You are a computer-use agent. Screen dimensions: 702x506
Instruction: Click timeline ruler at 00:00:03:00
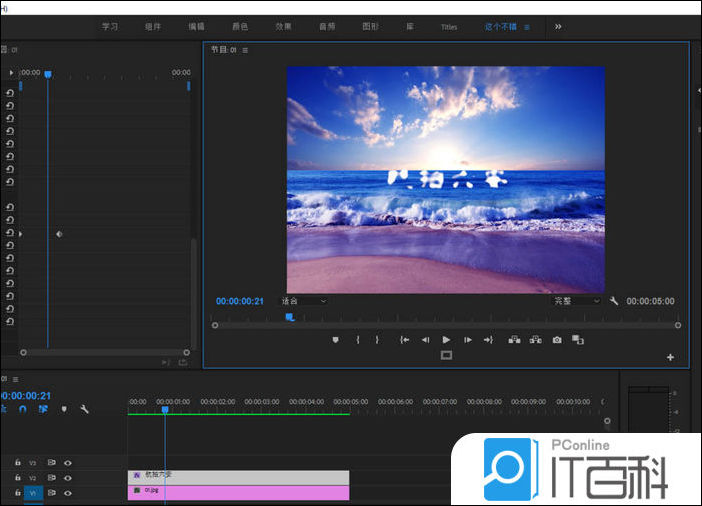pos(261,402)
